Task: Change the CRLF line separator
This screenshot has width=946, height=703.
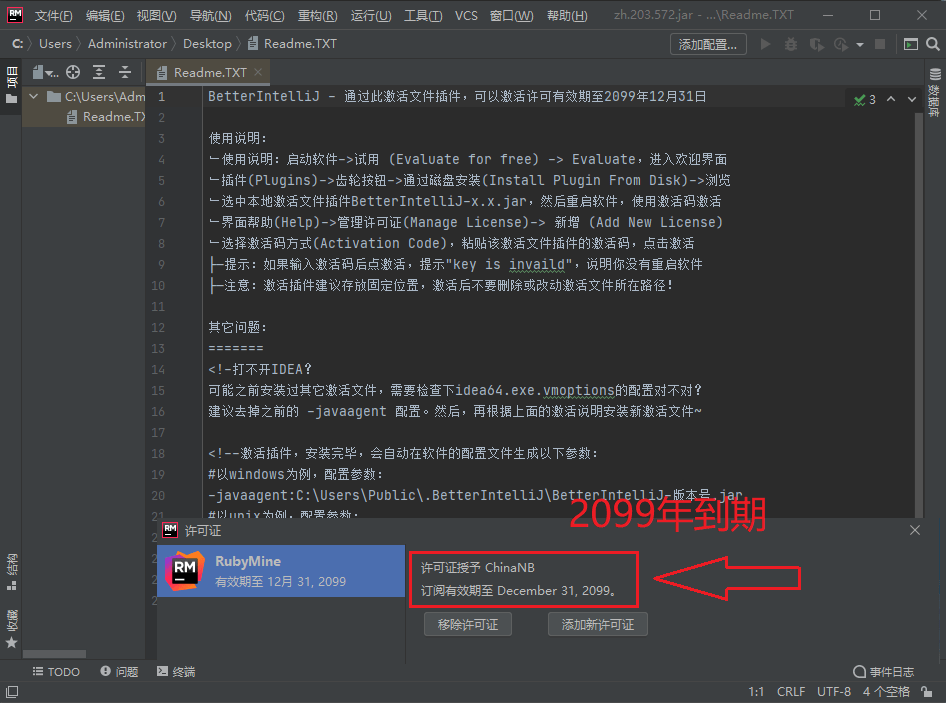Action: coord(791,692)
